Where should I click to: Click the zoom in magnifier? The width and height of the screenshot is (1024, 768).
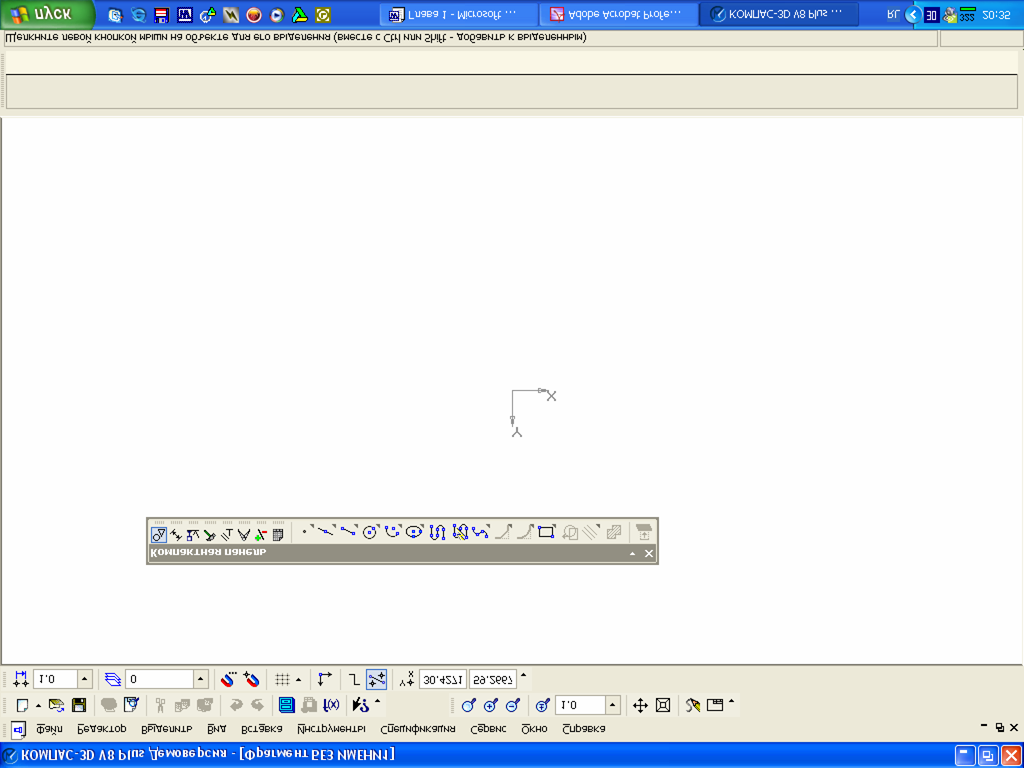(x=490, y=705)
